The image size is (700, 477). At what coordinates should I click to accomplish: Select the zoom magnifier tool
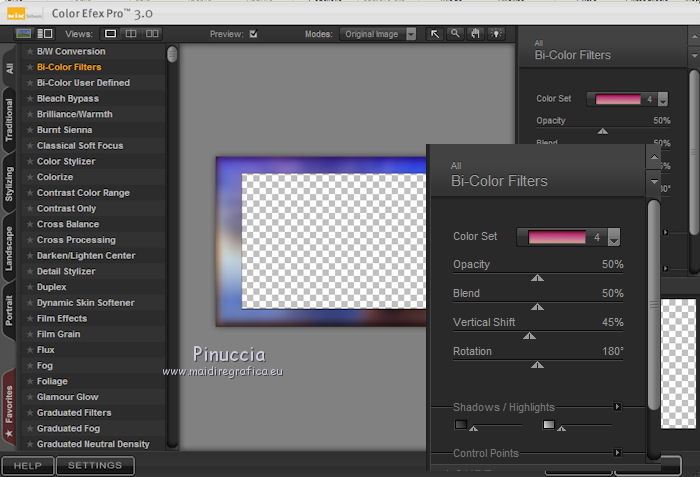(x=455, y=34)
